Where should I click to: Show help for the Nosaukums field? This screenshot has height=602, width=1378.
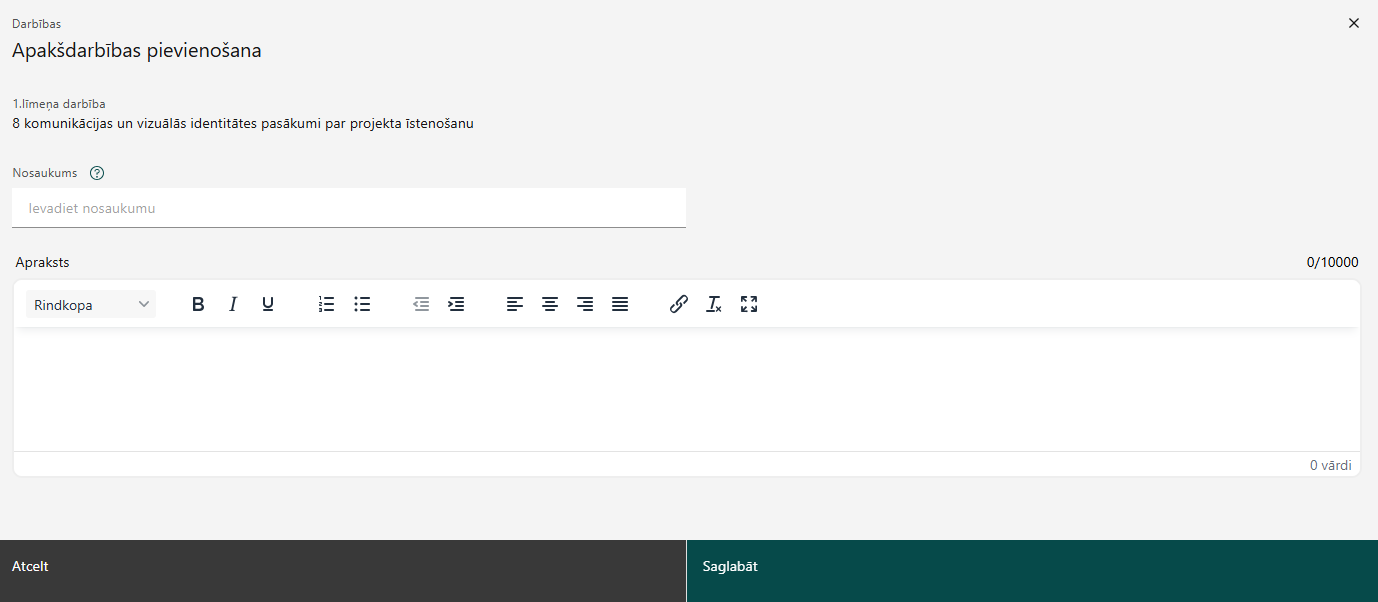(97, 173)
